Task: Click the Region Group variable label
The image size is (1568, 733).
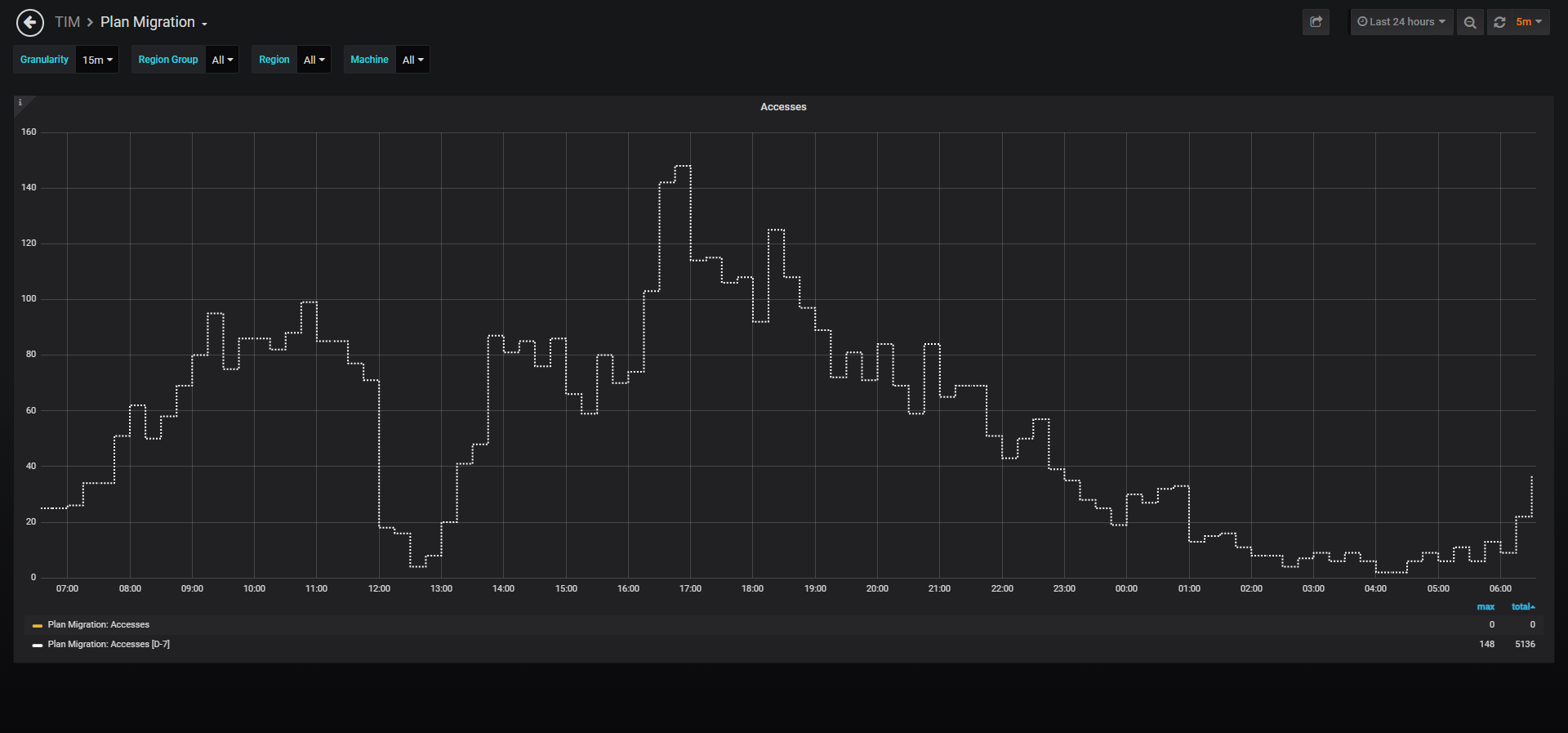Action: click(168, 60)
